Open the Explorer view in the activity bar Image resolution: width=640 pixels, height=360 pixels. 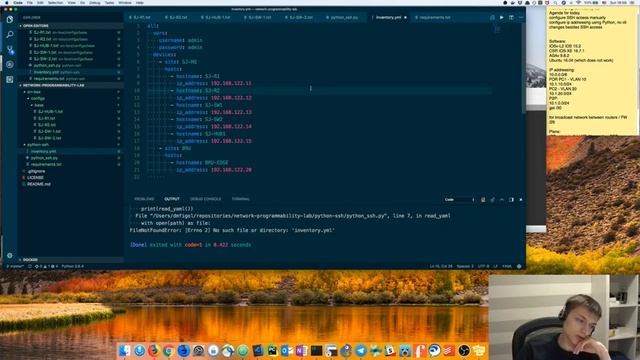click(10, 19)
